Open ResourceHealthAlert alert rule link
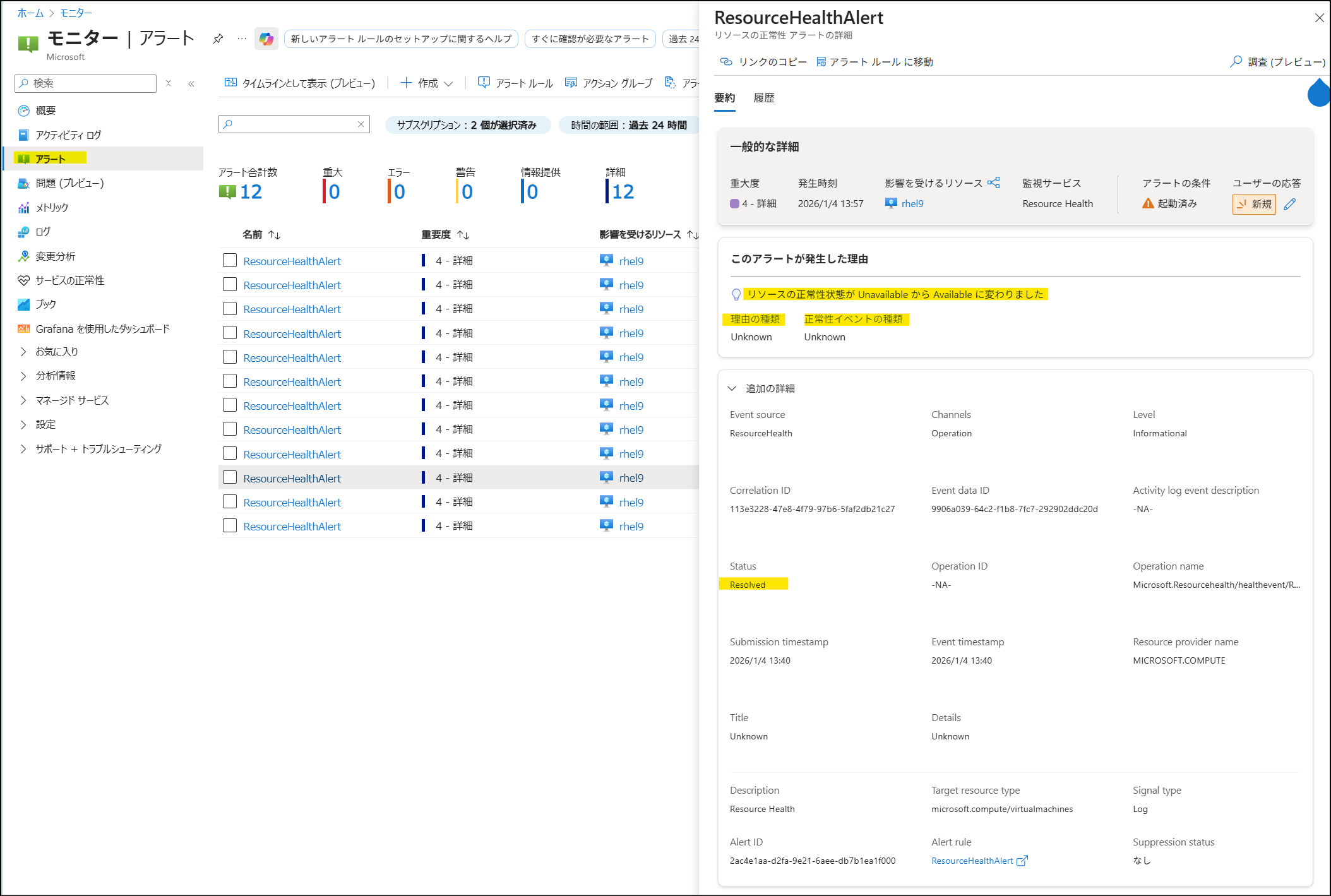1331x896 pixels. point(972,861)
